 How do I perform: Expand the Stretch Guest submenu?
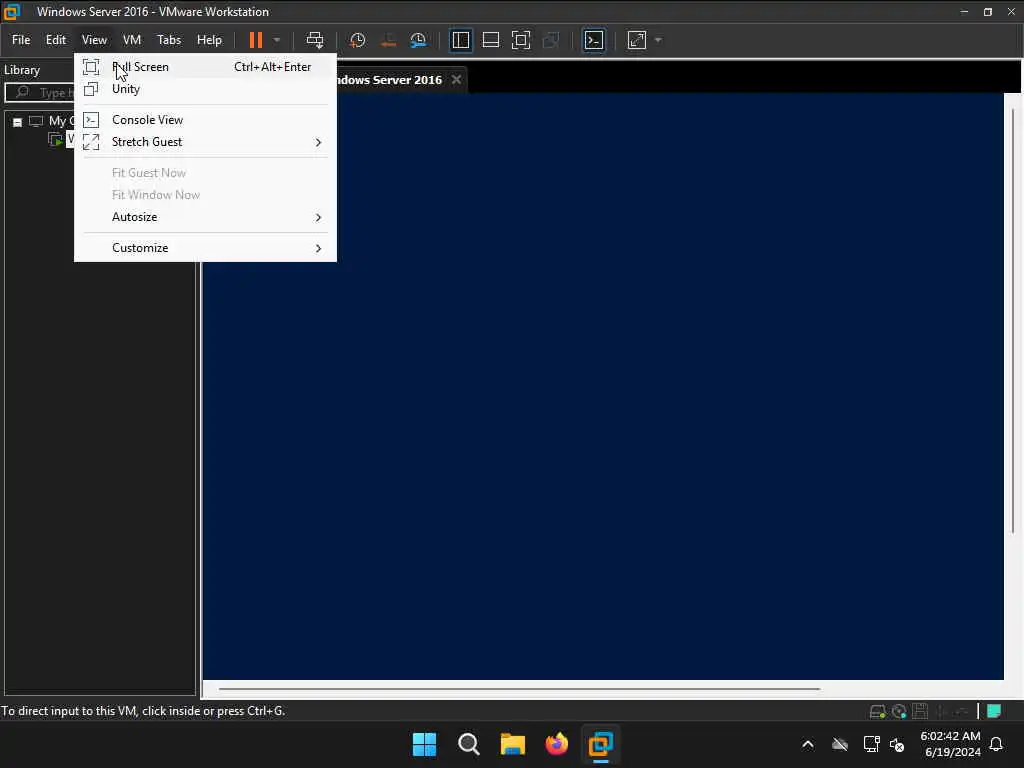pos(205,142)
